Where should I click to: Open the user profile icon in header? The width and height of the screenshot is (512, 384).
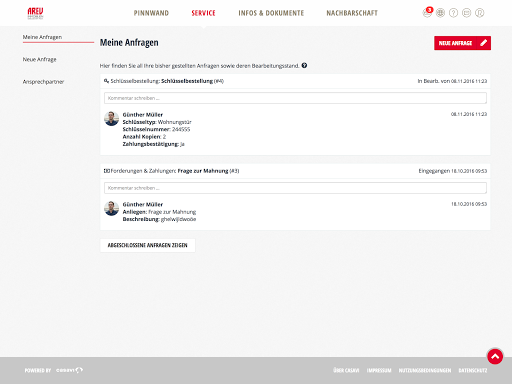[x=479, y=13]
